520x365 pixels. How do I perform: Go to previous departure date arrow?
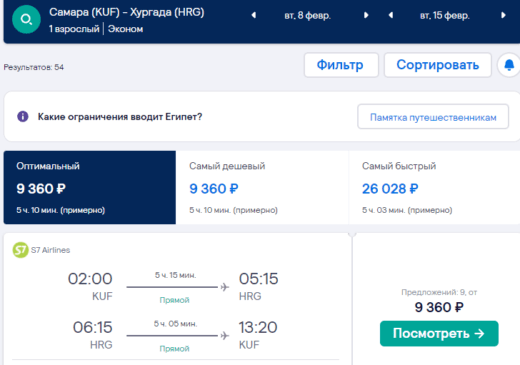click(254, 15)
